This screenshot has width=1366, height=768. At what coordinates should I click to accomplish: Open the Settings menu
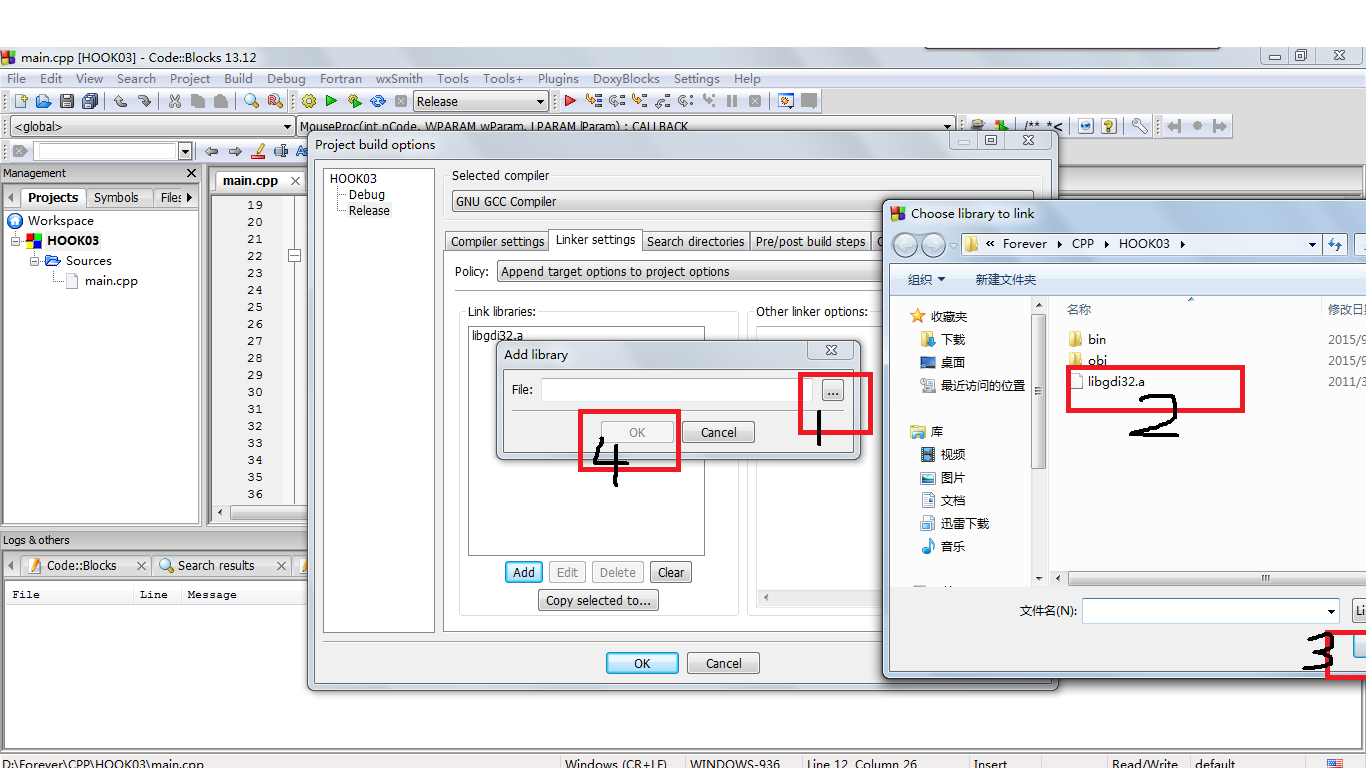[x=696, y=78]
